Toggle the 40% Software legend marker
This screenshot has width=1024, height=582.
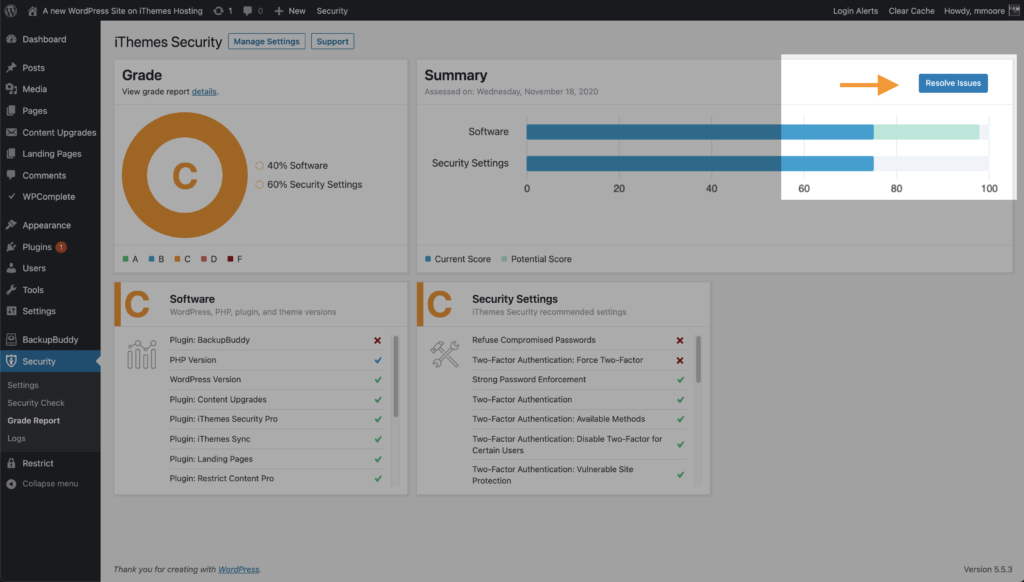pos(259,166)
